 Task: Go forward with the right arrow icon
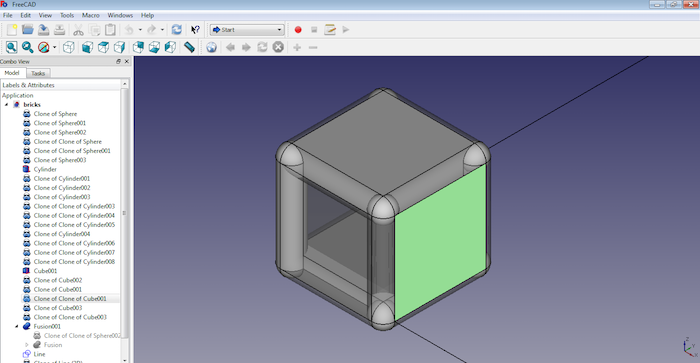click(246, 47)
